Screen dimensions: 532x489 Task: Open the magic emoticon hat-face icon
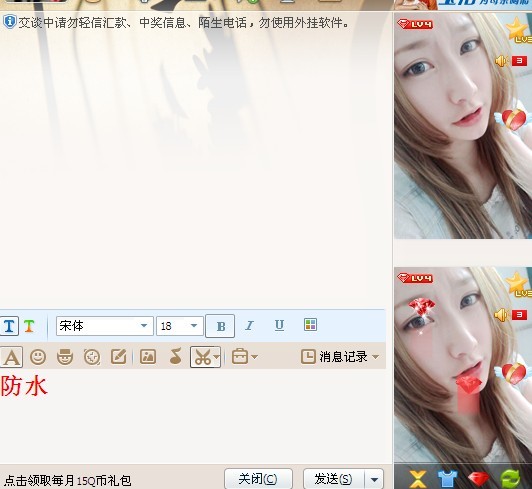[65, 357]
